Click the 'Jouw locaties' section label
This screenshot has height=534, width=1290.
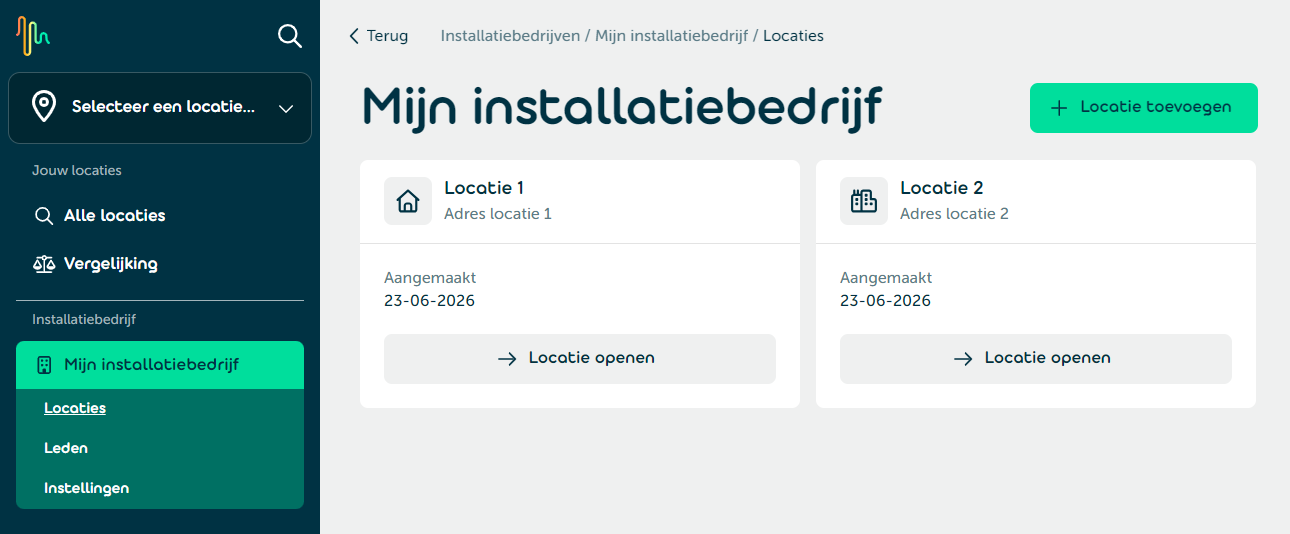pos(77,171)
